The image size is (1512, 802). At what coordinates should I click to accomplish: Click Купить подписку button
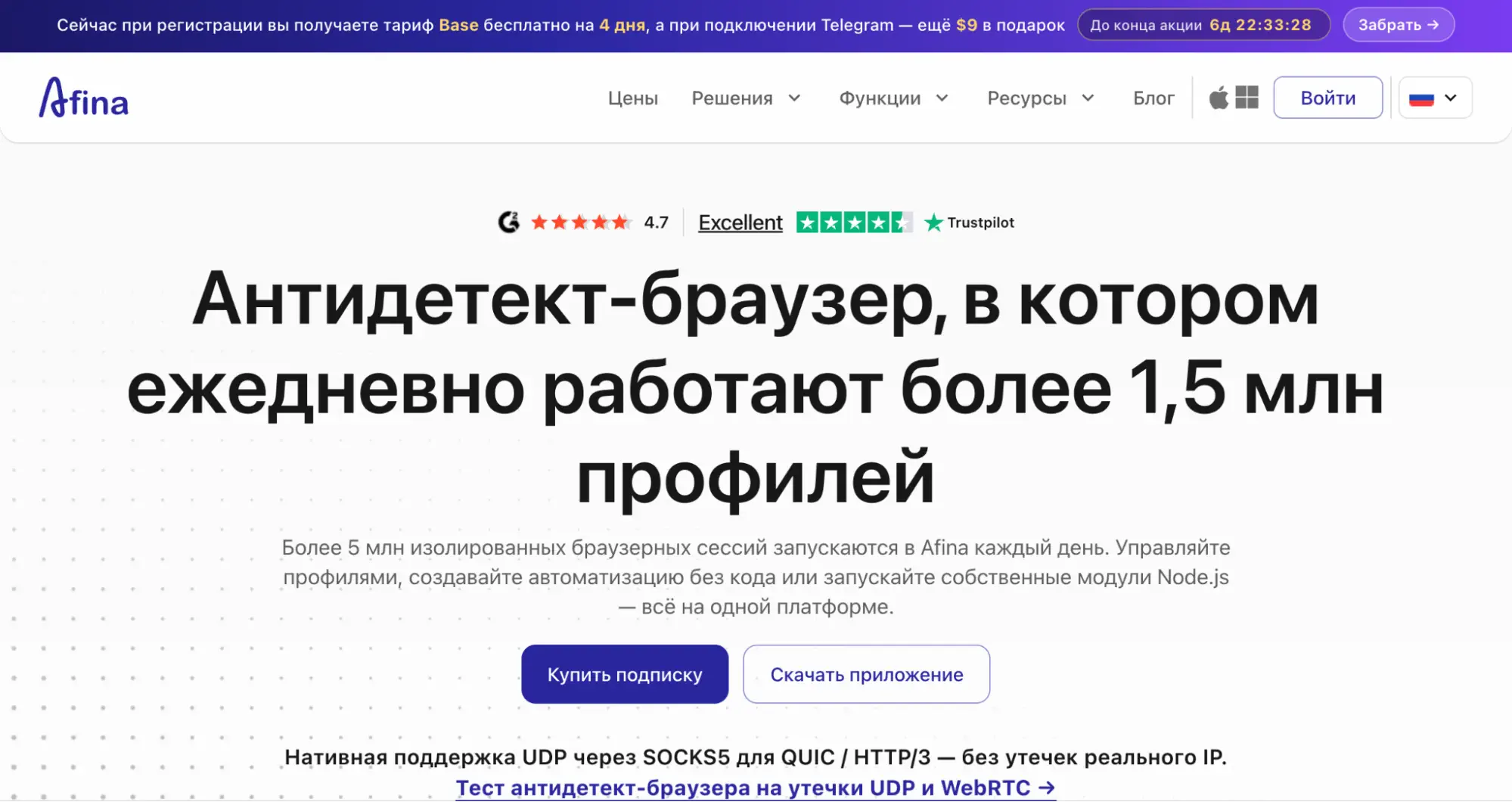point(625,674)
